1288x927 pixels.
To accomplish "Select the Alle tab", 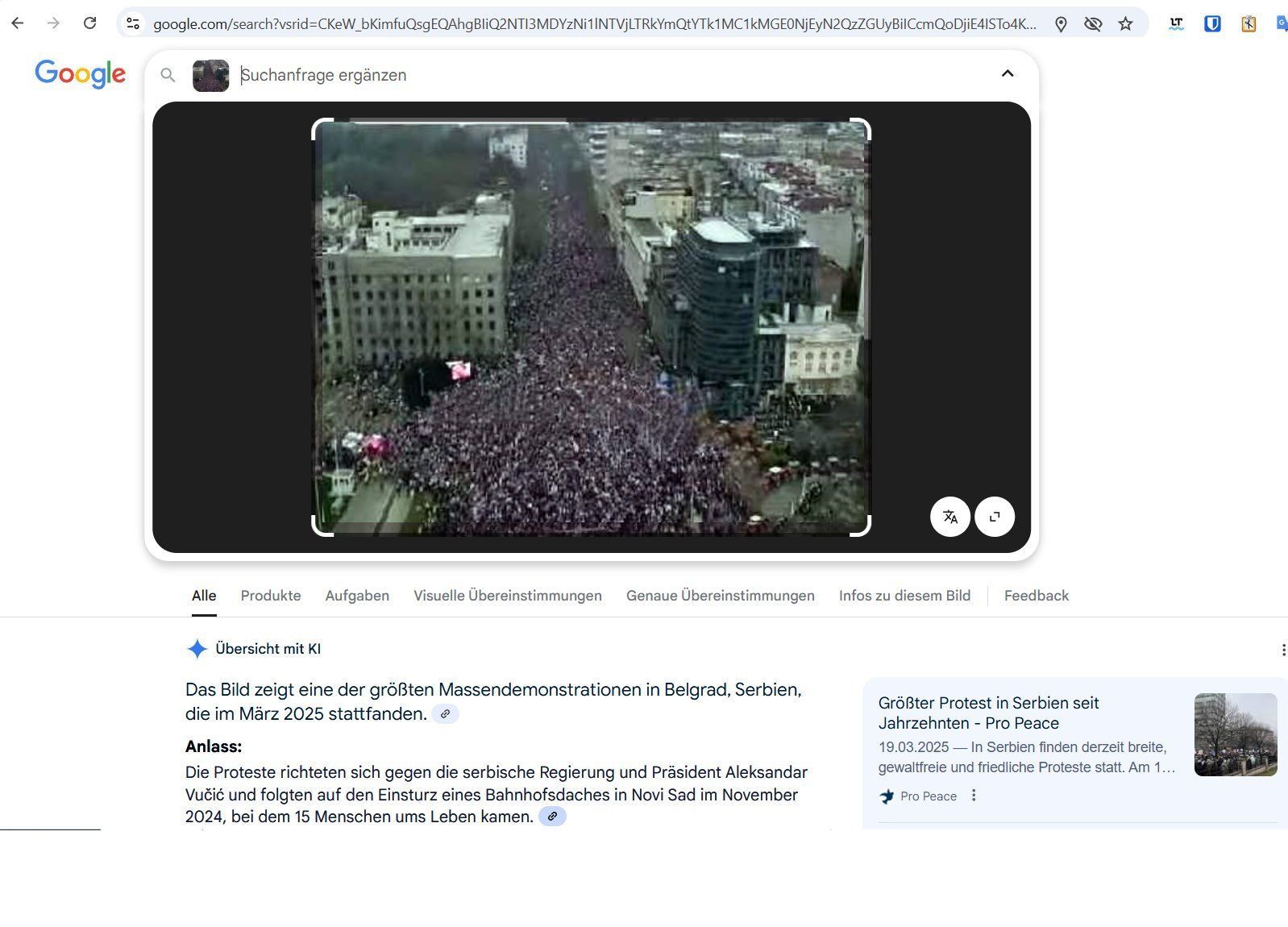I will pos(204,596).
